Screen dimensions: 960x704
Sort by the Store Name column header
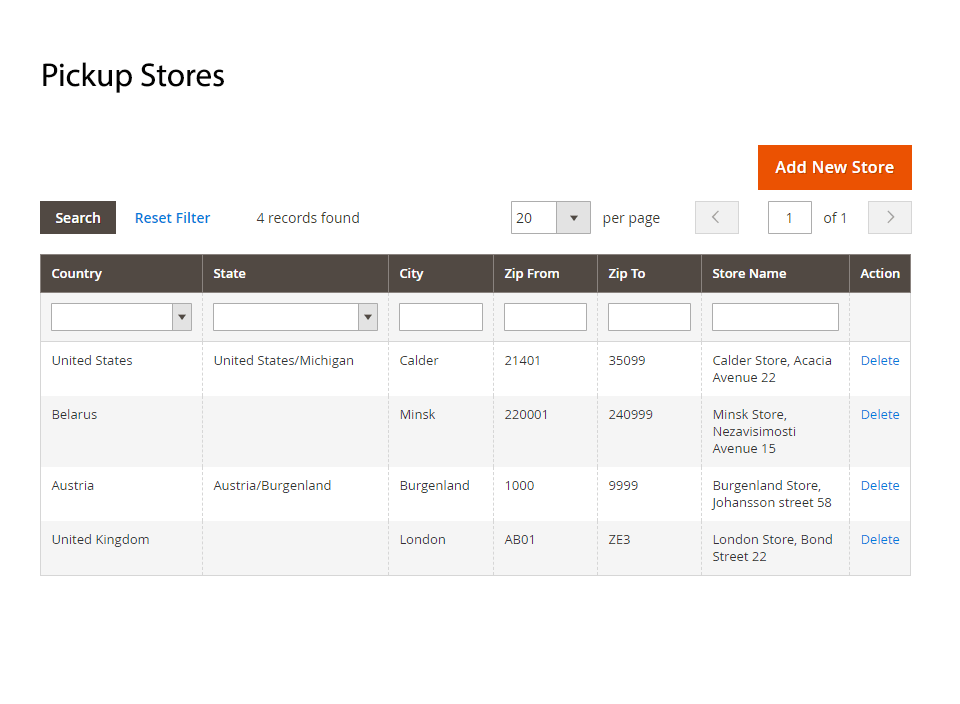[x=749, y=273]
